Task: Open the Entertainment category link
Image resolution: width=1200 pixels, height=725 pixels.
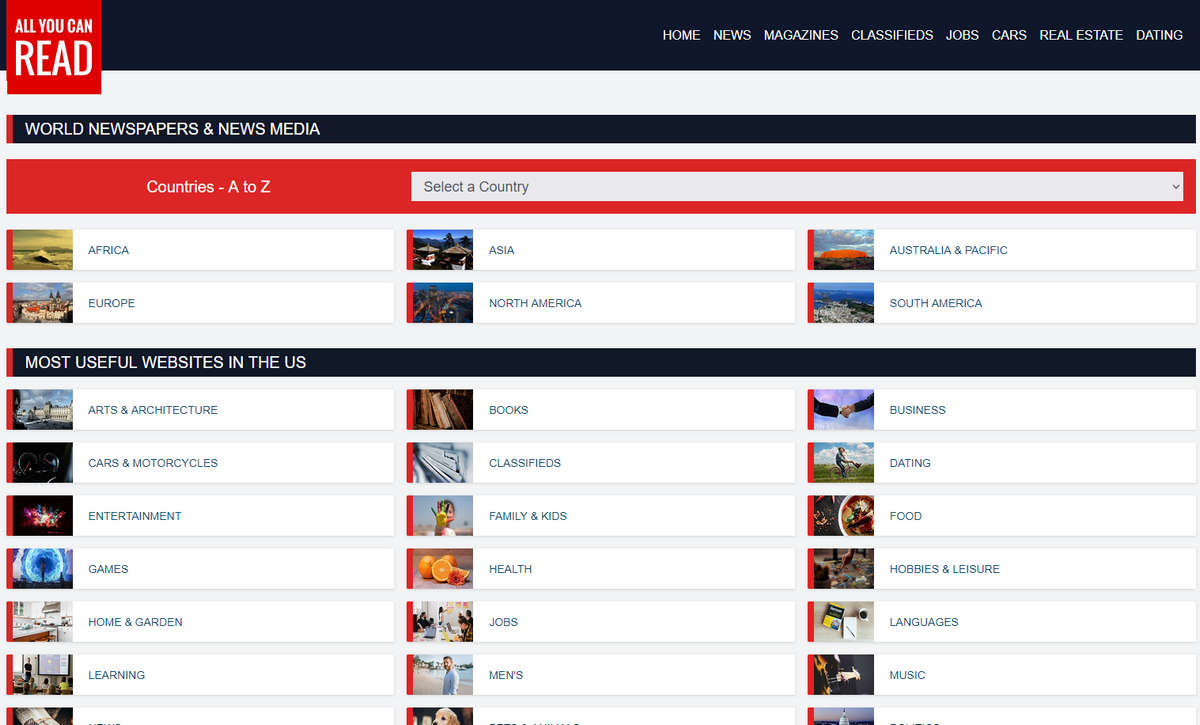Action: point(135,516)
